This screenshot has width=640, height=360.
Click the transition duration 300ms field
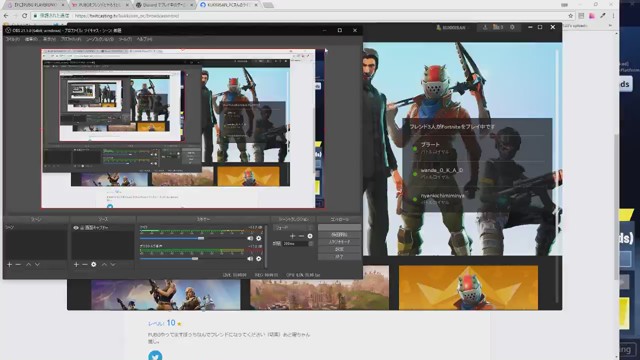tap(295, 244)
